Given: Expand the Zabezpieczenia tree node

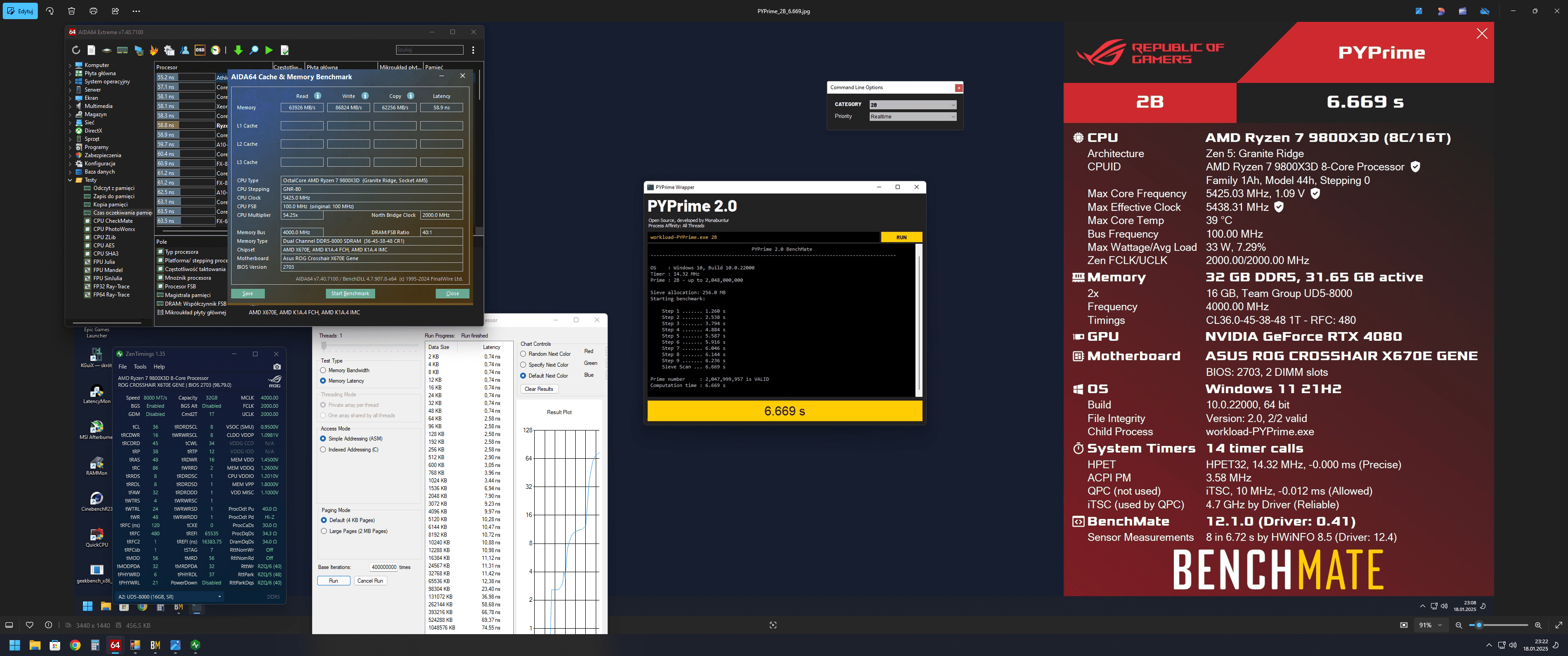Looking at the screenshot, I should 70,156.
